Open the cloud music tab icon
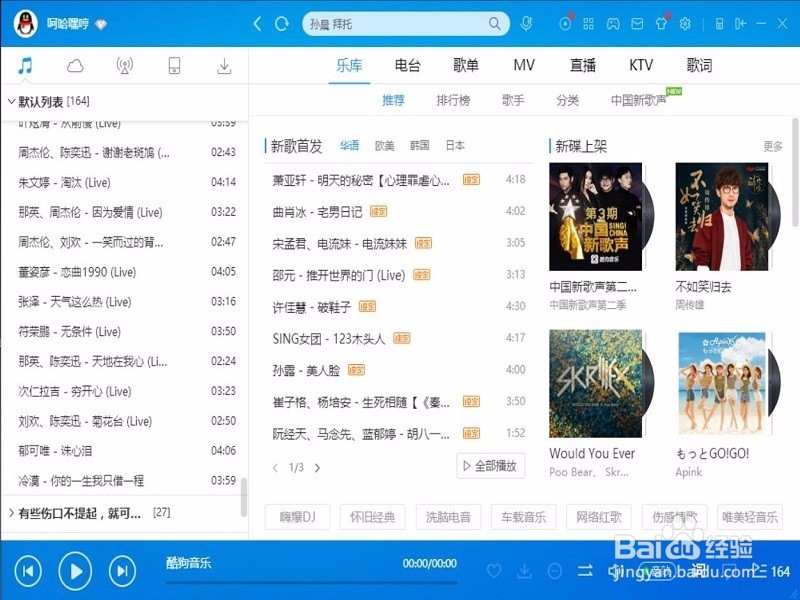The height and width of the screenshot is (600, 800). click(x=75, y=65)
